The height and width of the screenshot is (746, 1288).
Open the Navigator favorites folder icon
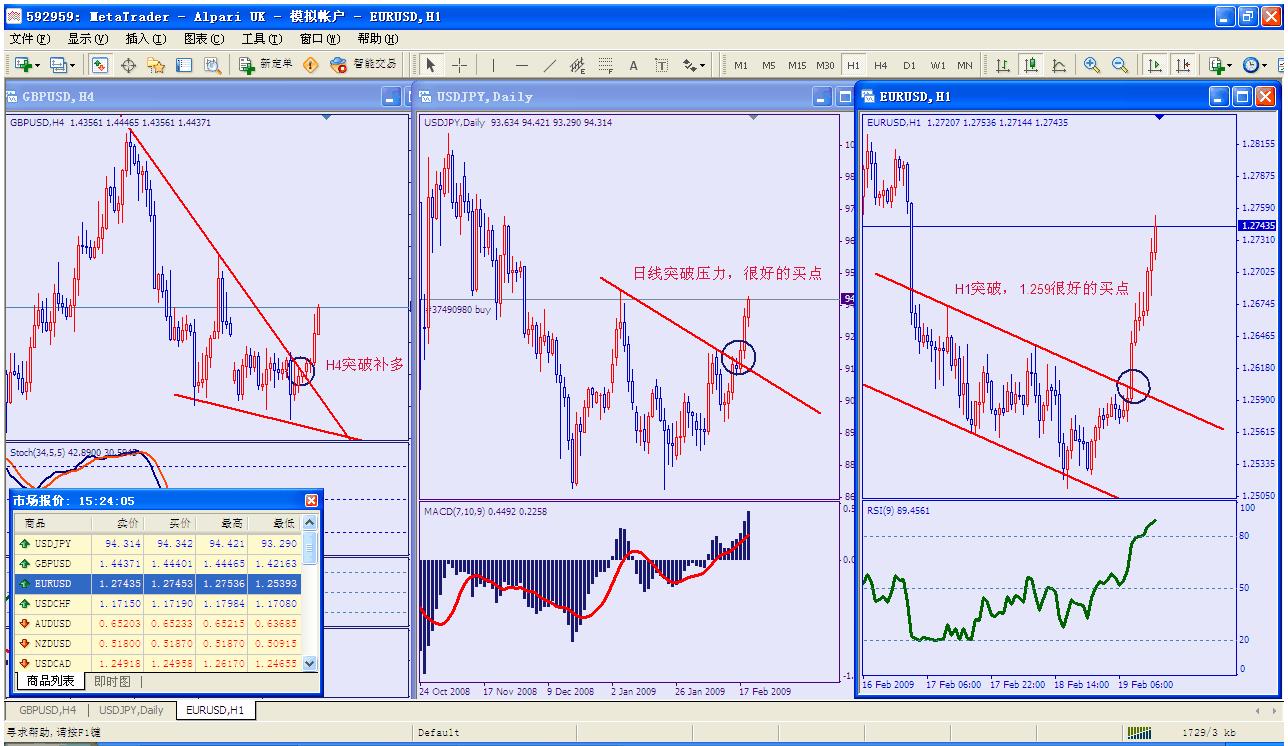click(x=156, y=65)
